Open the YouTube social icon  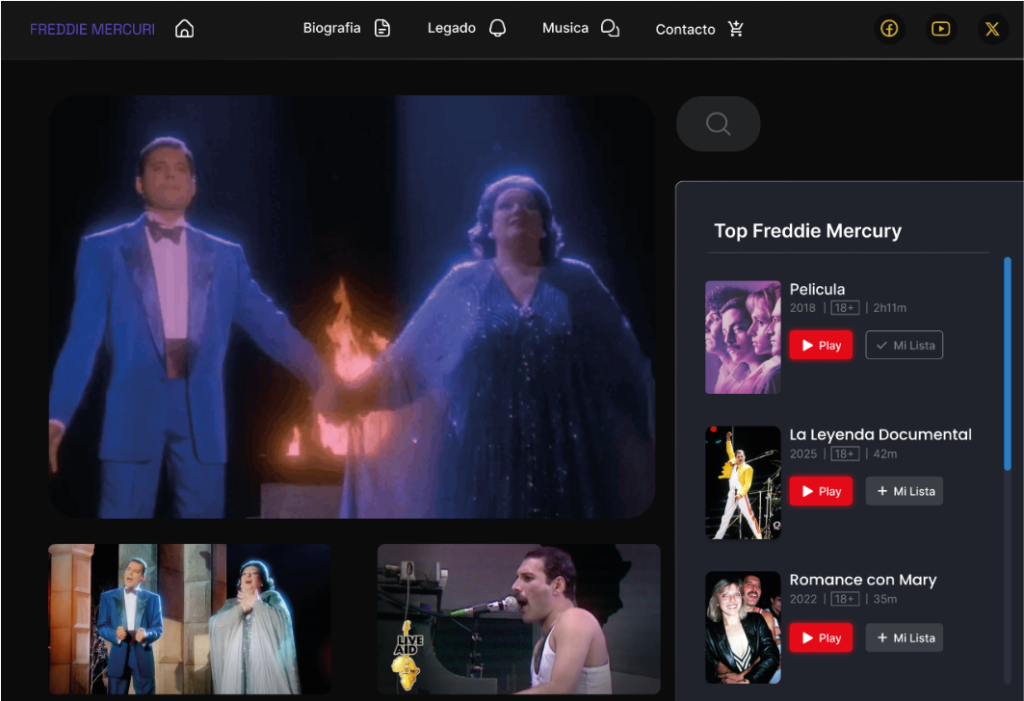point(940,29)
